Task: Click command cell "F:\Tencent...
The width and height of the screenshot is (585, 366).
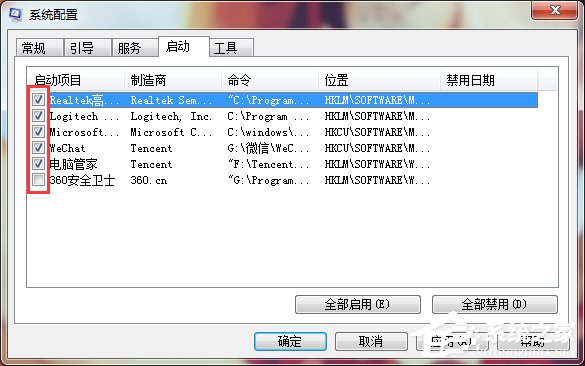Action: 268,164
